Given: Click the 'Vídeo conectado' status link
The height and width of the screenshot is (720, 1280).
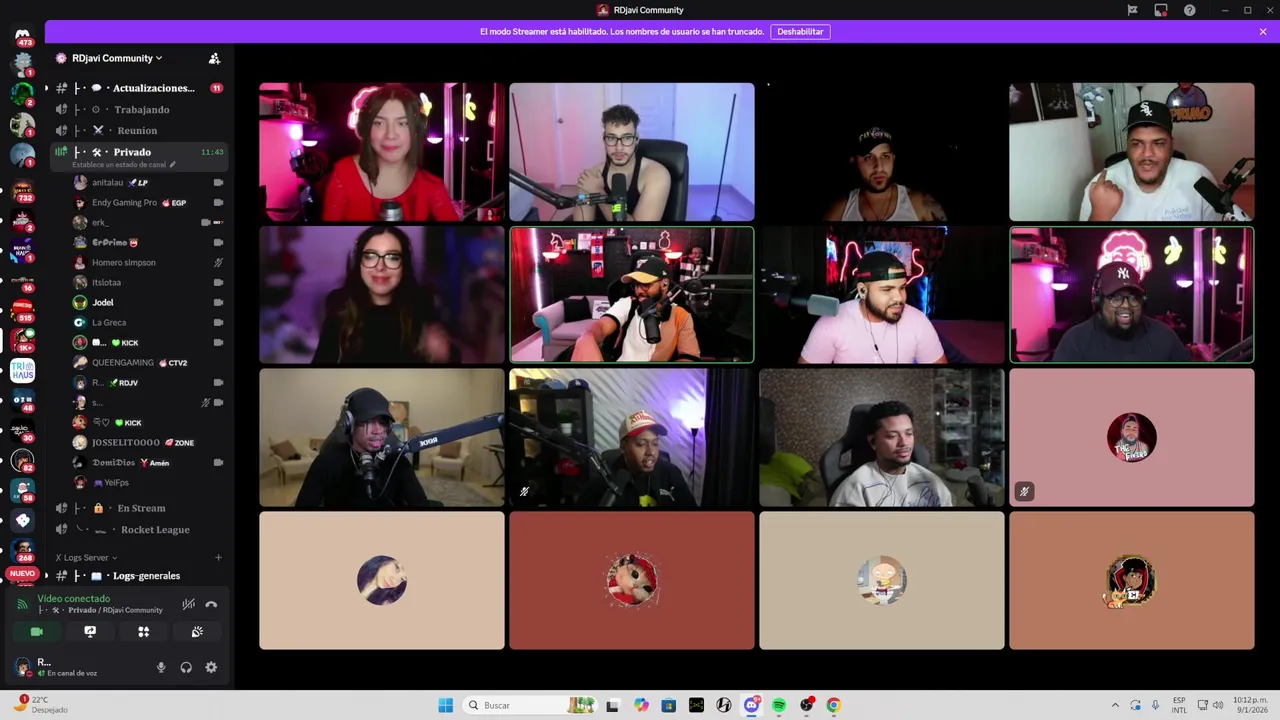Looking at the screenshot, I should click(x=73, y=598).
